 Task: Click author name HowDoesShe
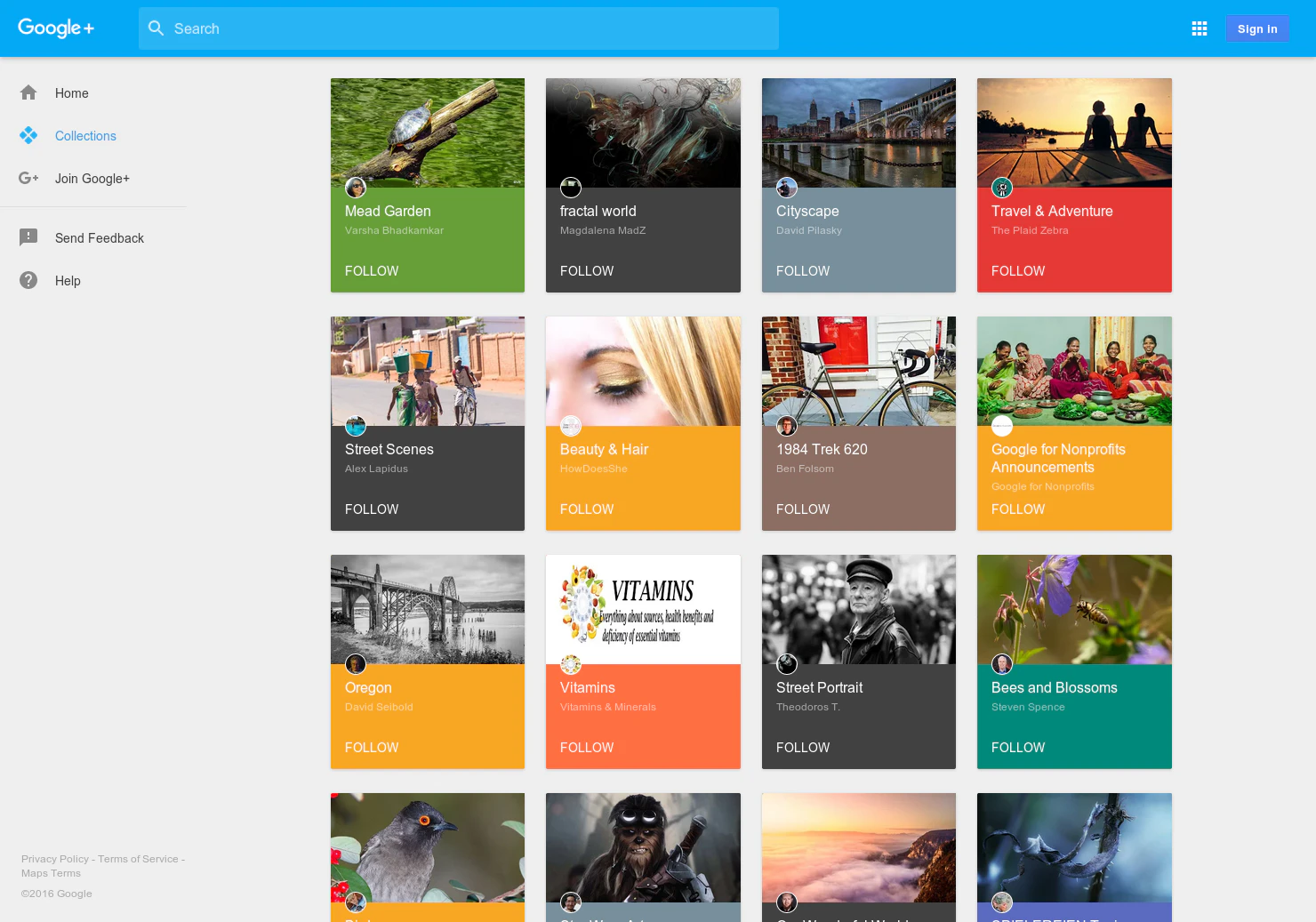point(593,469)
